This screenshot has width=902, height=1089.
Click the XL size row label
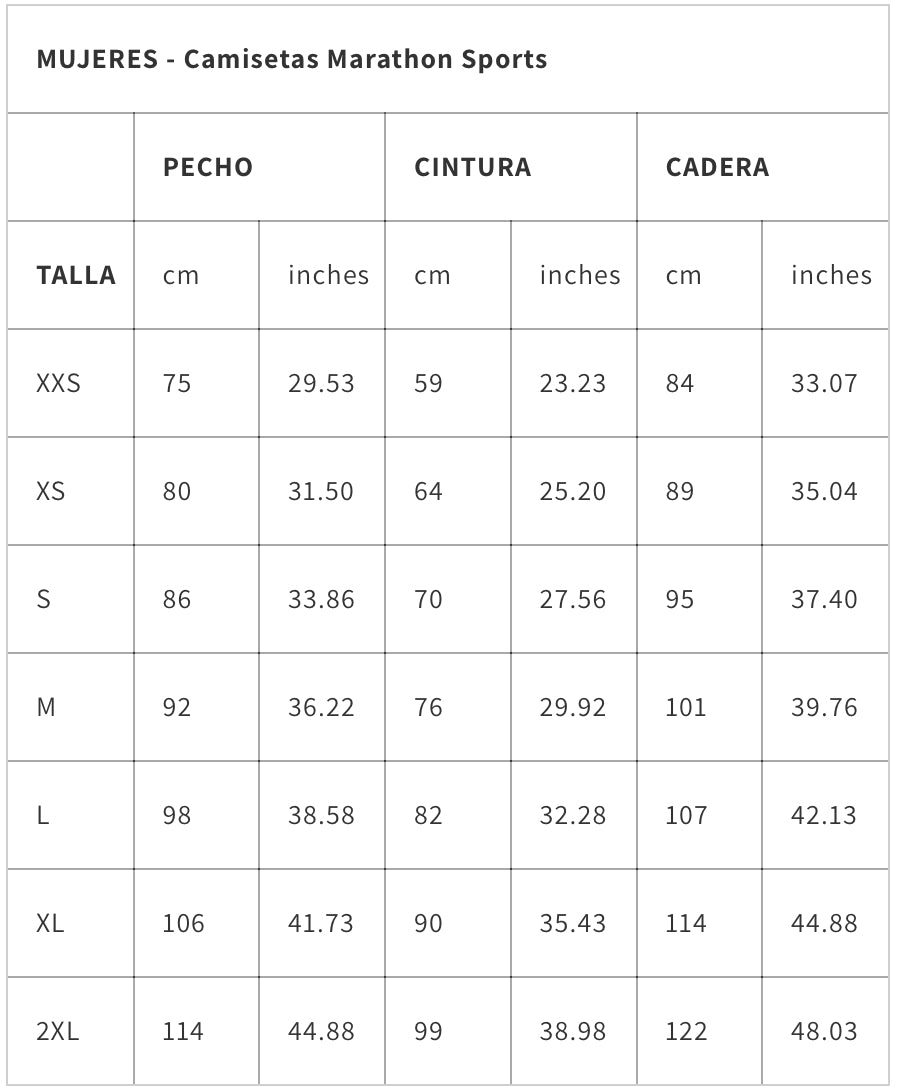pos(50,923)
